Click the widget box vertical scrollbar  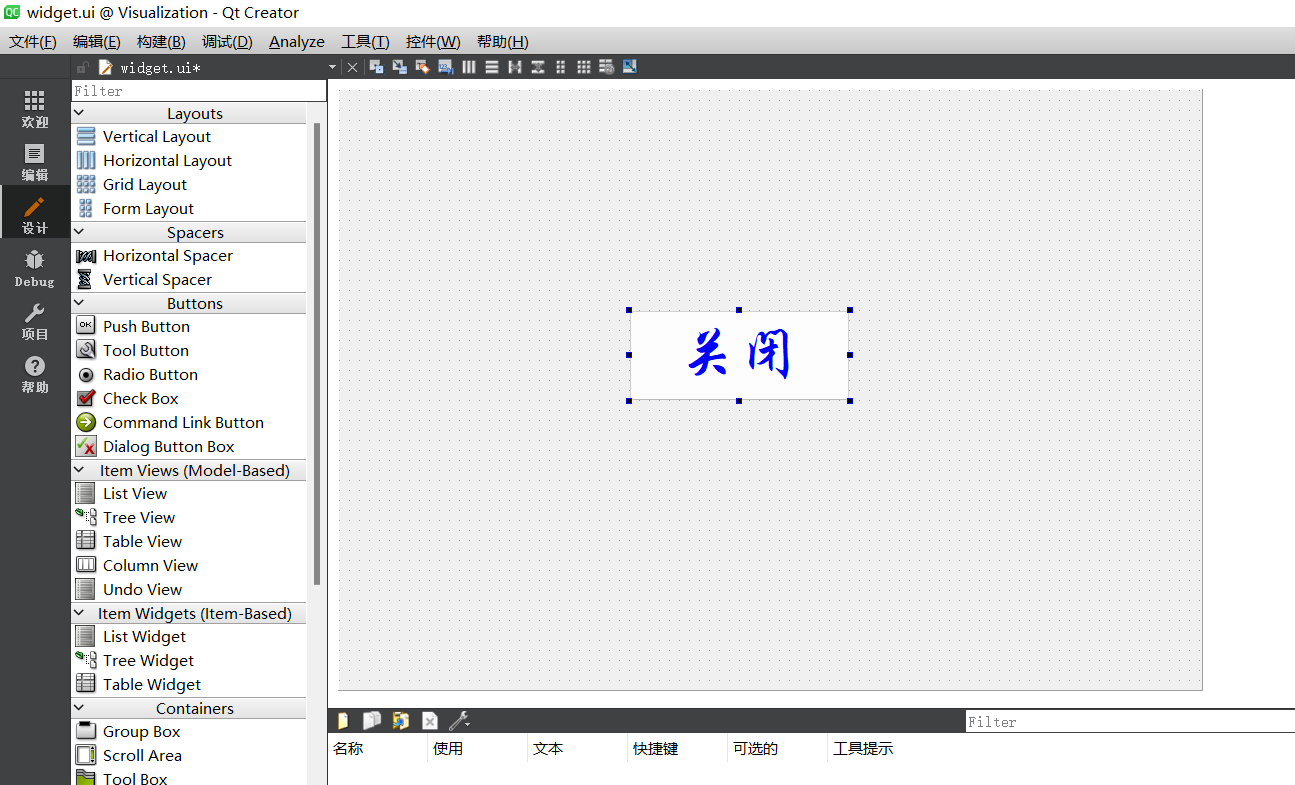pos(317,353)
